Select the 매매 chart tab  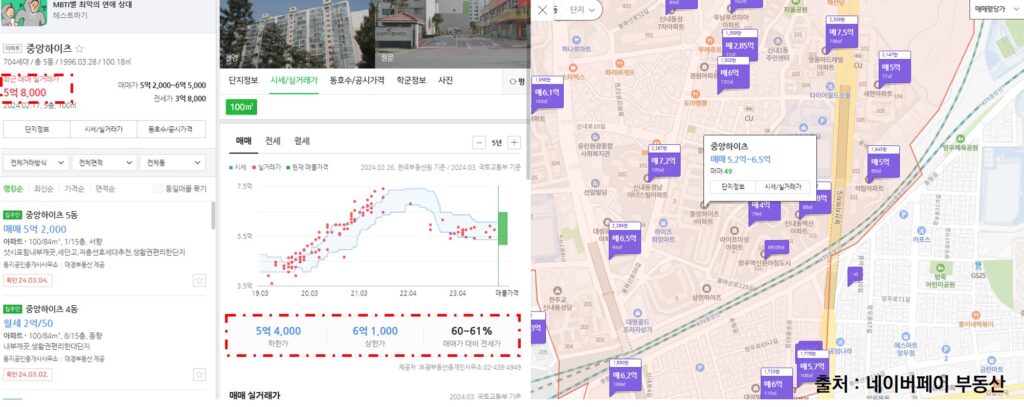click(243, 142)
